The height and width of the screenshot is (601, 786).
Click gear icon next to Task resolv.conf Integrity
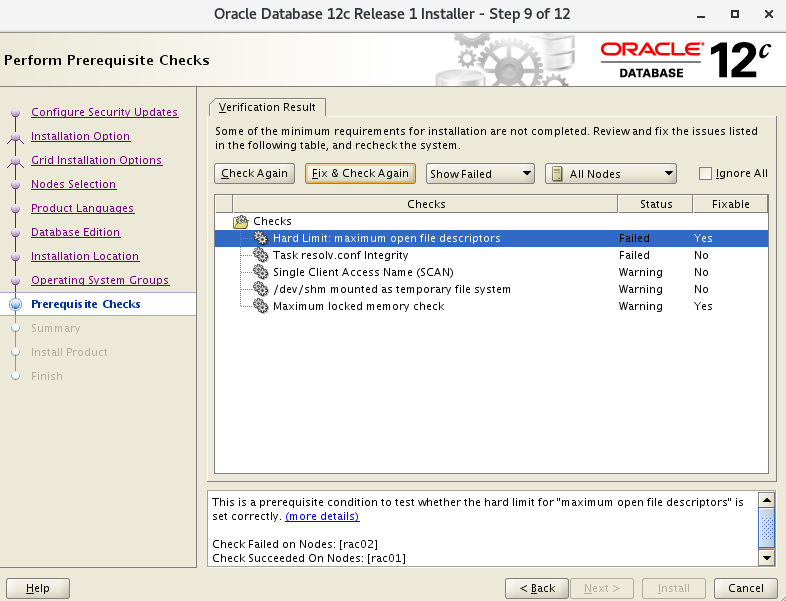[x=261, y=255]
